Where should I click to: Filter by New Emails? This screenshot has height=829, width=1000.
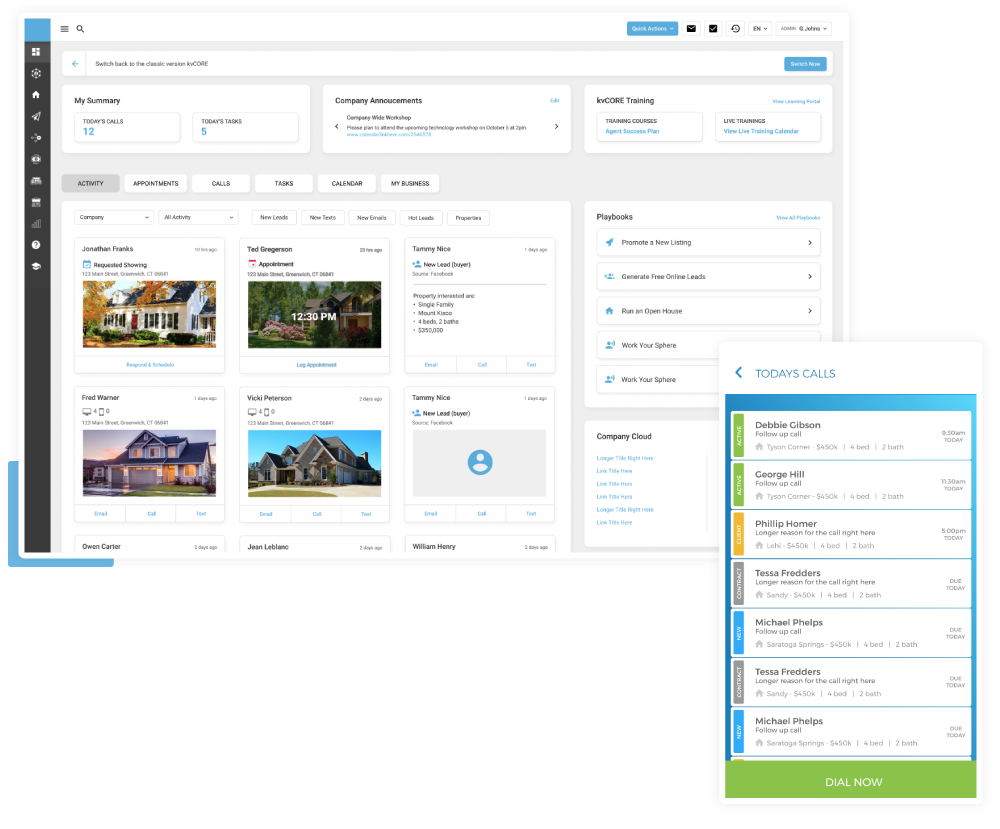(x=372, y=218)
